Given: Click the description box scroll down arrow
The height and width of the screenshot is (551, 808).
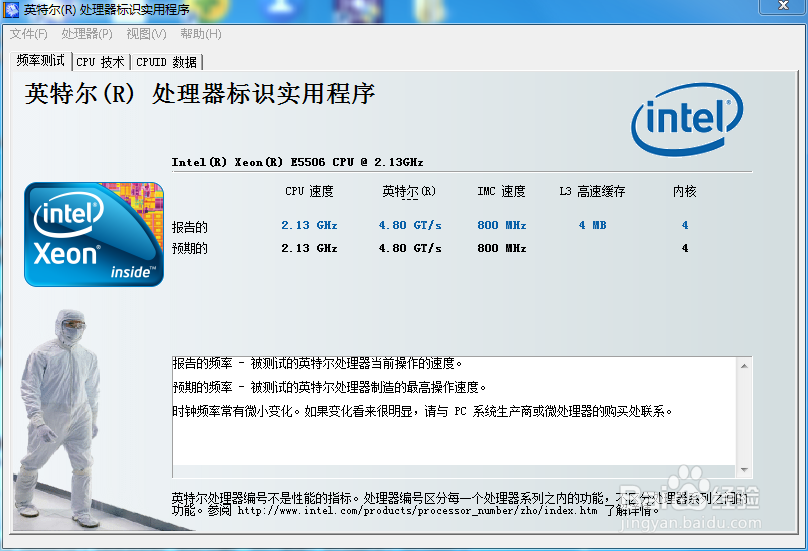Looking at the screenshot, I should pos(744,470).
